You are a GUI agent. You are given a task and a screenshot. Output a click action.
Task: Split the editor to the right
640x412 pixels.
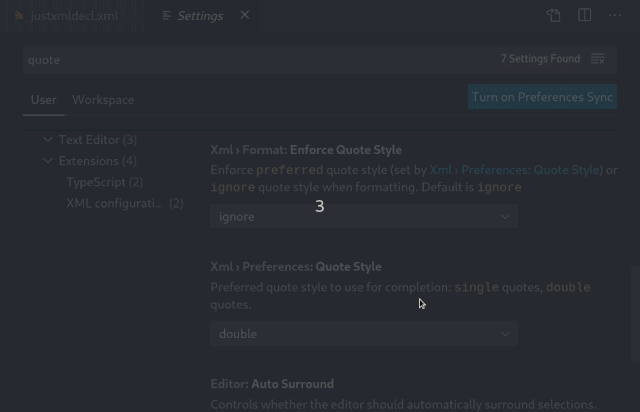tap(584, 16)
